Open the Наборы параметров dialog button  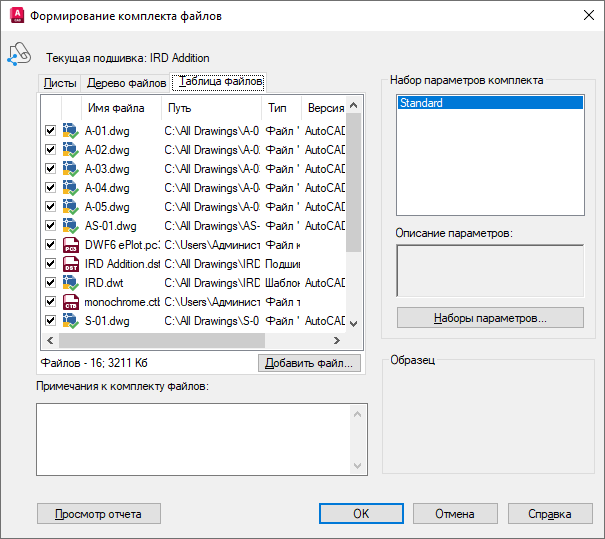coord(490,318)
